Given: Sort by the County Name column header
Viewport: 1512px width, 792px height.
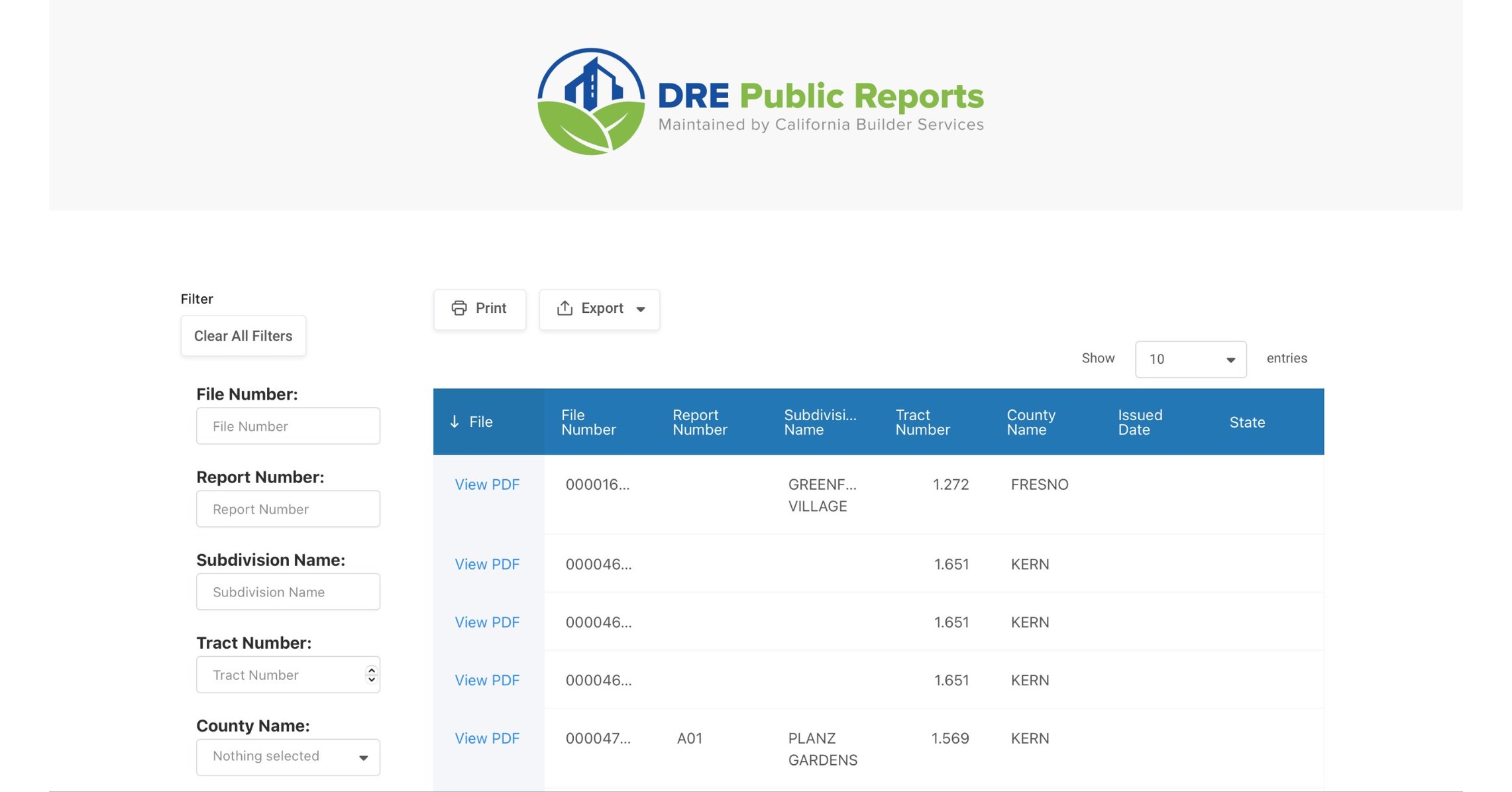Looking at the screenshot, I should pyautogui.click(x=1030, y=422).
